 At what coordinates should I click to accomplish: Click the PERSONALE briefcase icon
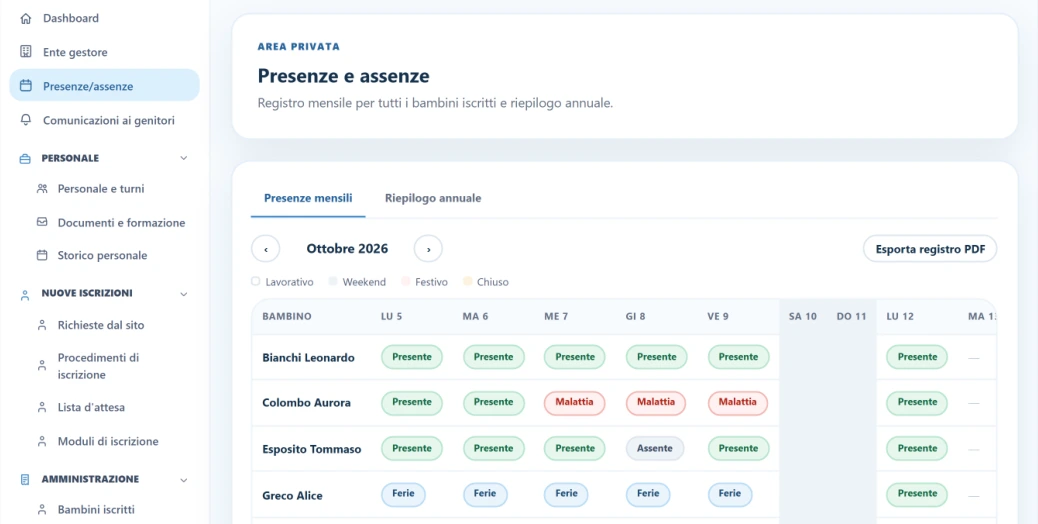click(25, 159)
